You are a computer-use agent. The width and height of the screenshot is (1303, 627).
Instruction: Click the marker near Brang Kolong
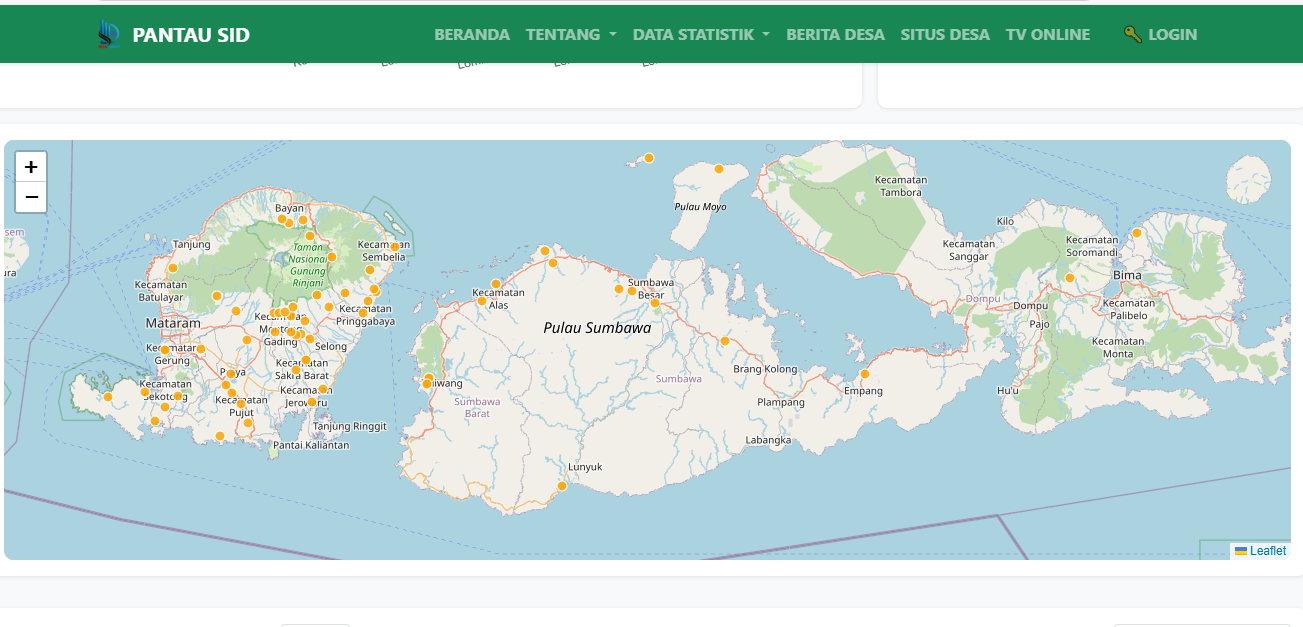tap(725, 341)
